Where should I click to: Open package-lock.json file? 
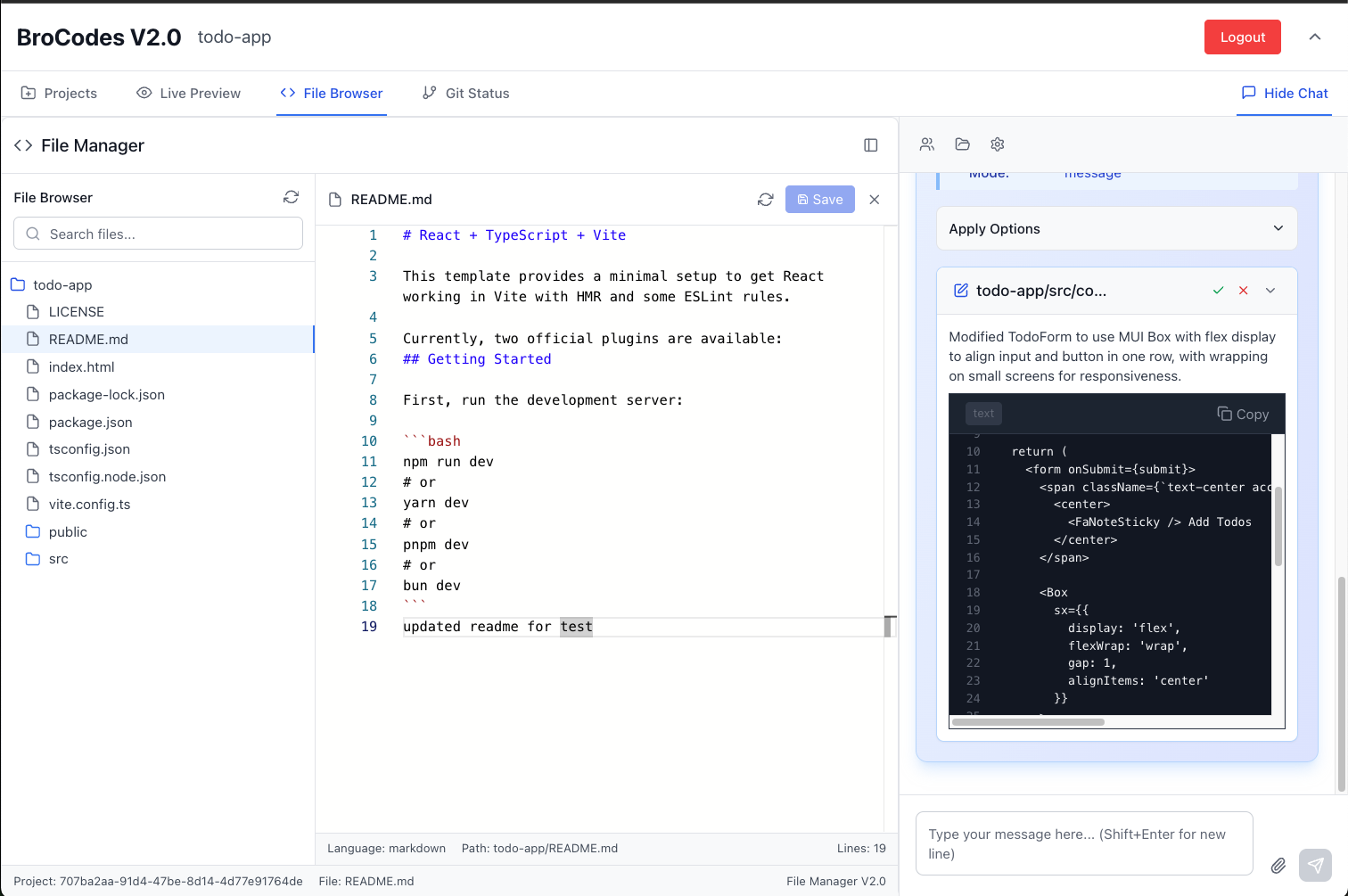[x=157, y=395]
